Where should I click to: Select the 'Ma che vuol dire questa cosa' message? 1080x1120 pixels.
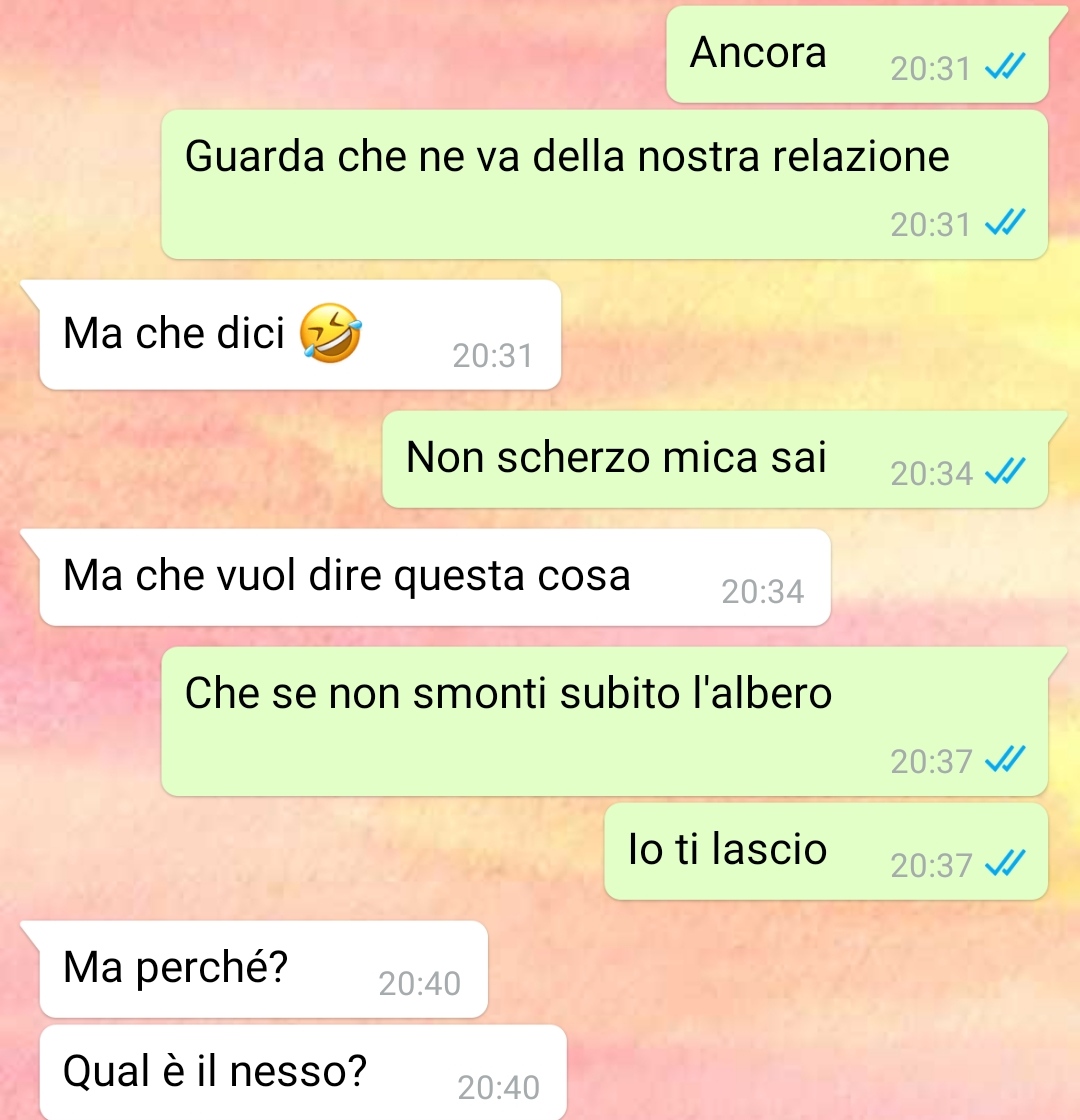435,577
